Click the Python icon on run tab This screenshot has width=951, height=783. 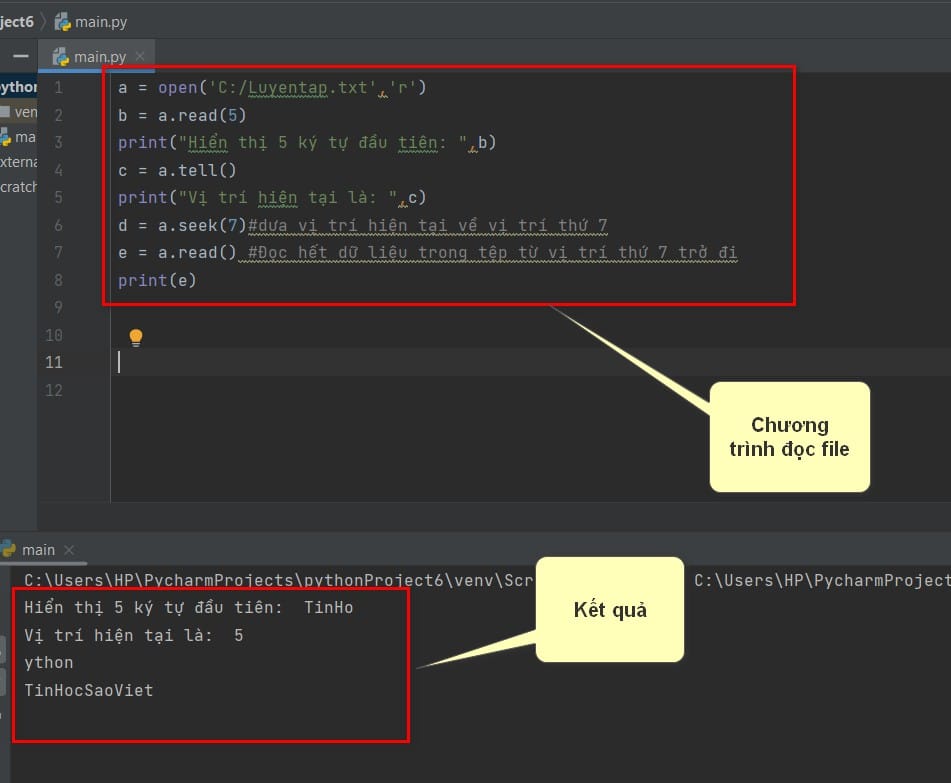(x=8, y=549)
